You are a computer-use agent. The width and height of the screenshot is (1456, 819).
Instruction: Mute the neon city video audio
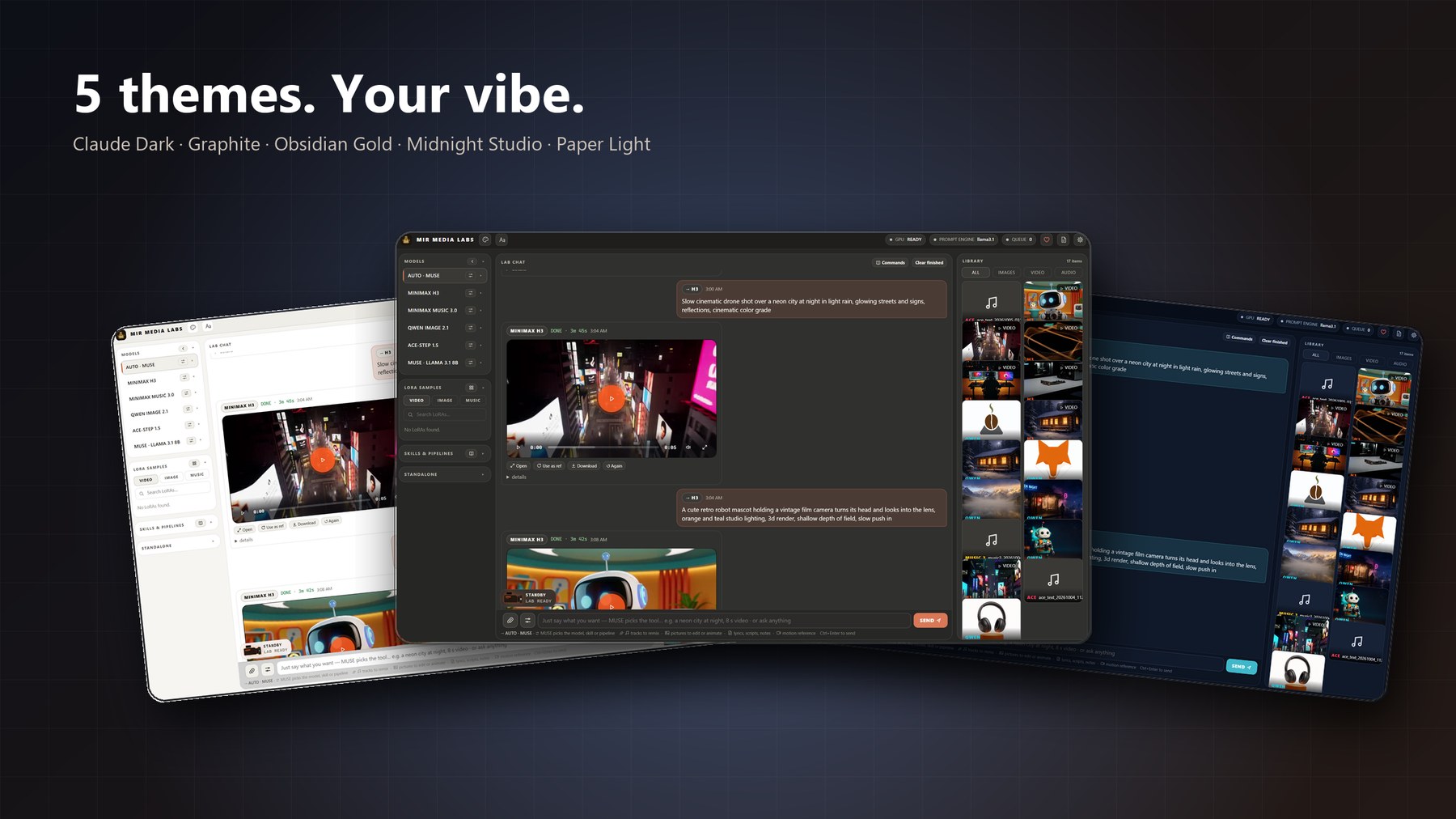688,448
